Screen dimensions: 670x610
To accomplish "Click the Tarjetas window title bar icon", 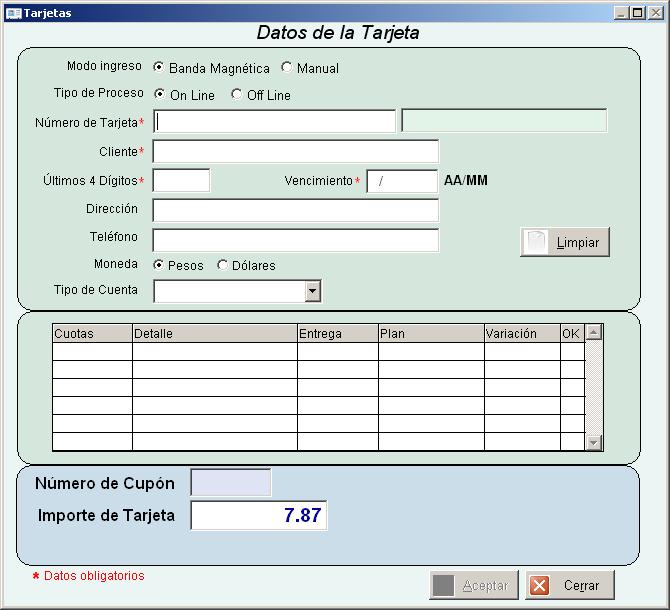I will 12,13.
